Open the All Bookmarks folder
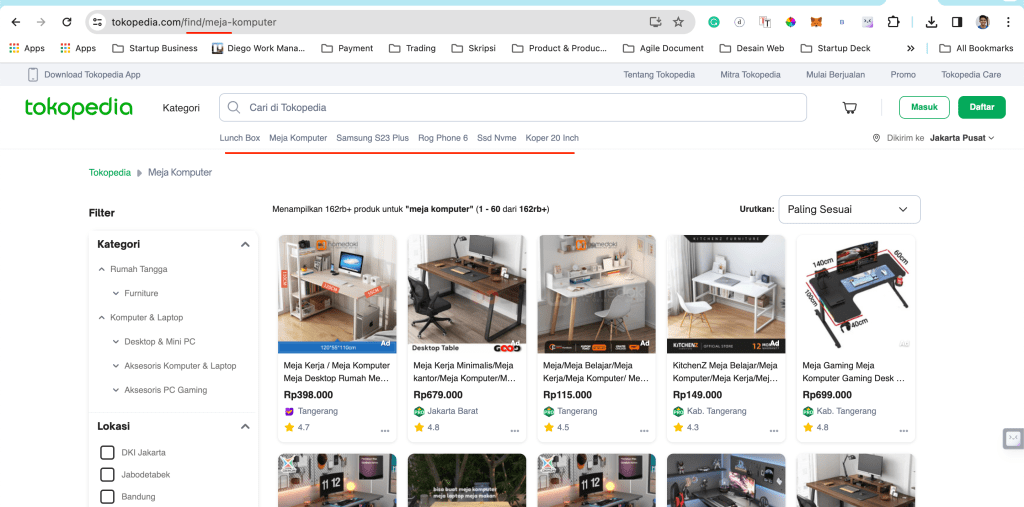 [976, 48]
